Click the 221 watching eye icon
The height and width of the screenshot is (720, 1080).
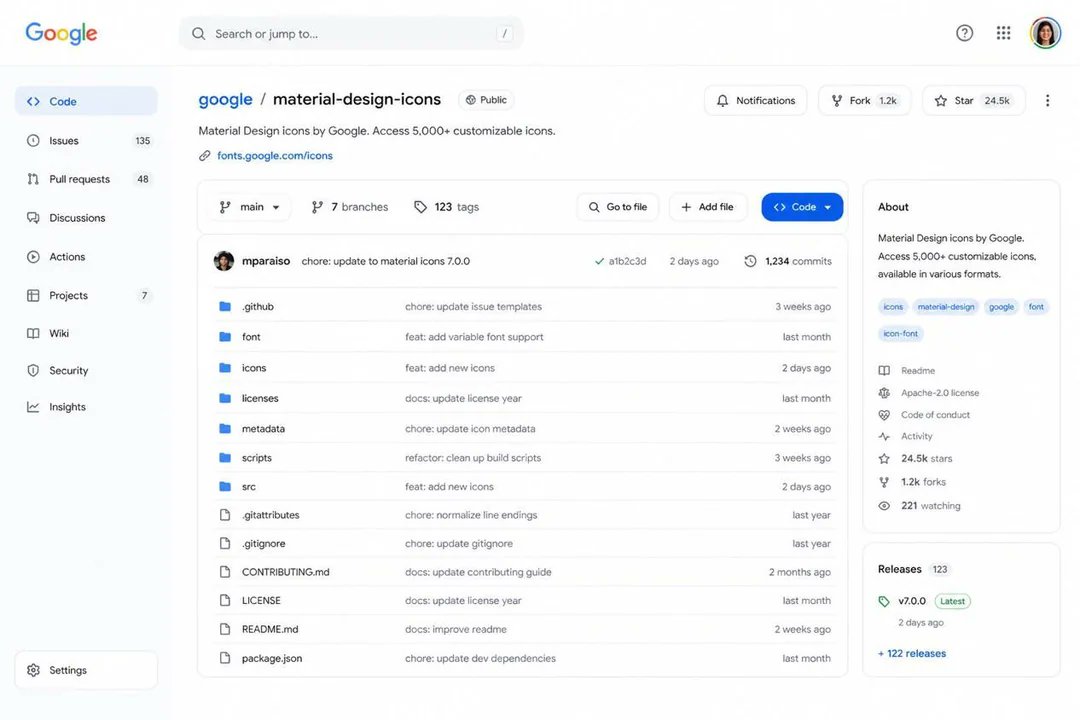(884, 506)
